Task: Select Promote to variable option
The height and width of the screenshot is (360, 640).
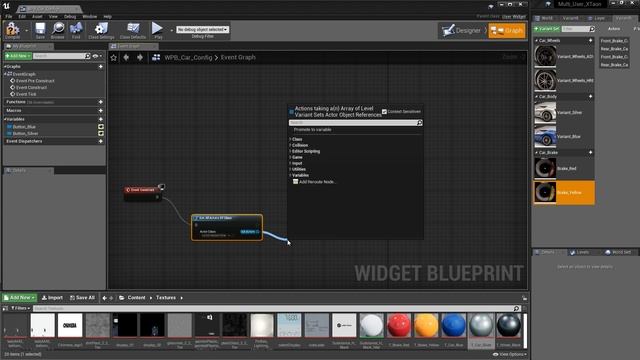Action: pyautogui.click(x=312, y=129)
